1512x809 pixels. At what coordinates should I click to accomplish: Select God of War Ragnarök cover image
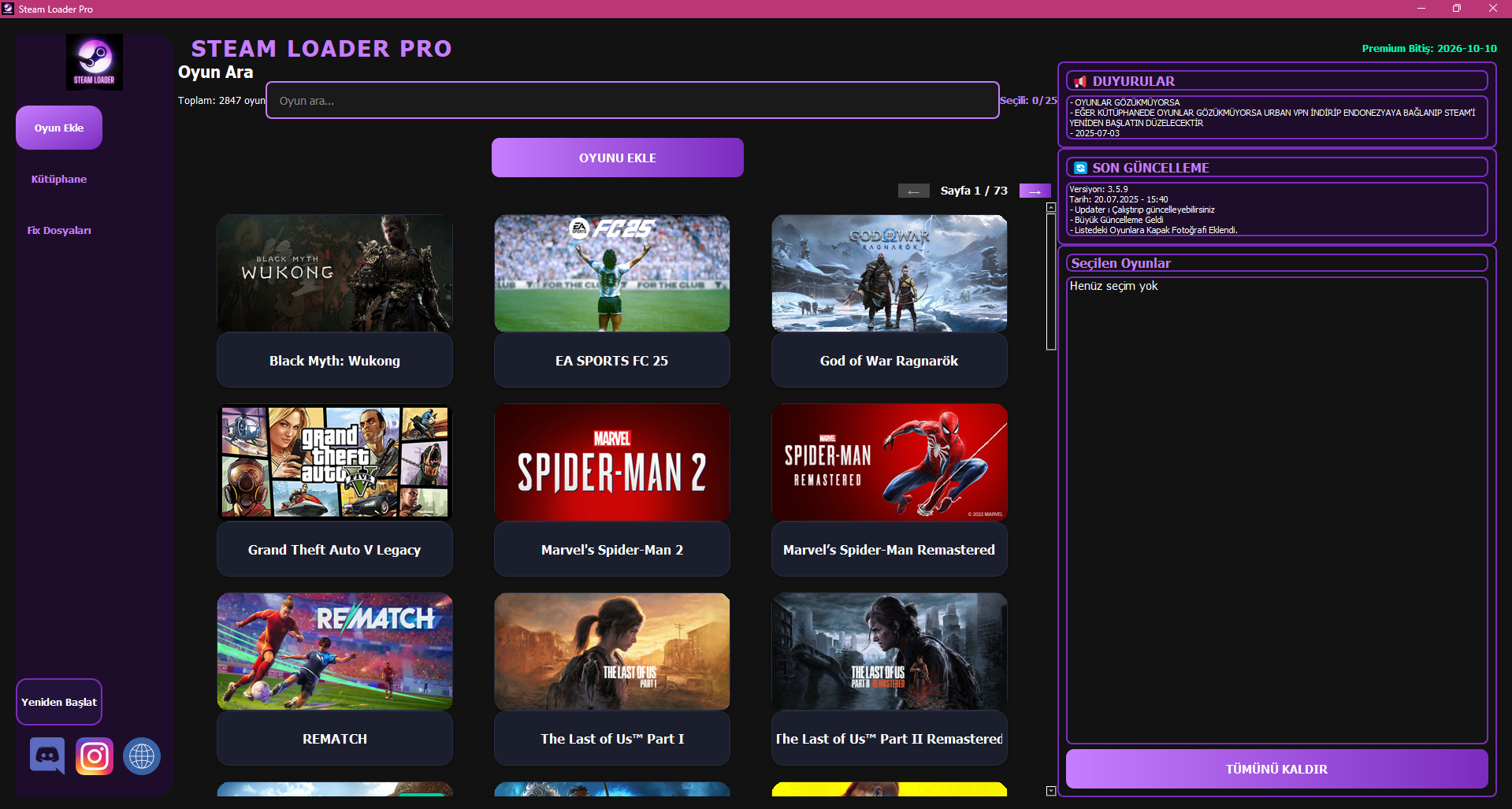[x=890, y=273]
